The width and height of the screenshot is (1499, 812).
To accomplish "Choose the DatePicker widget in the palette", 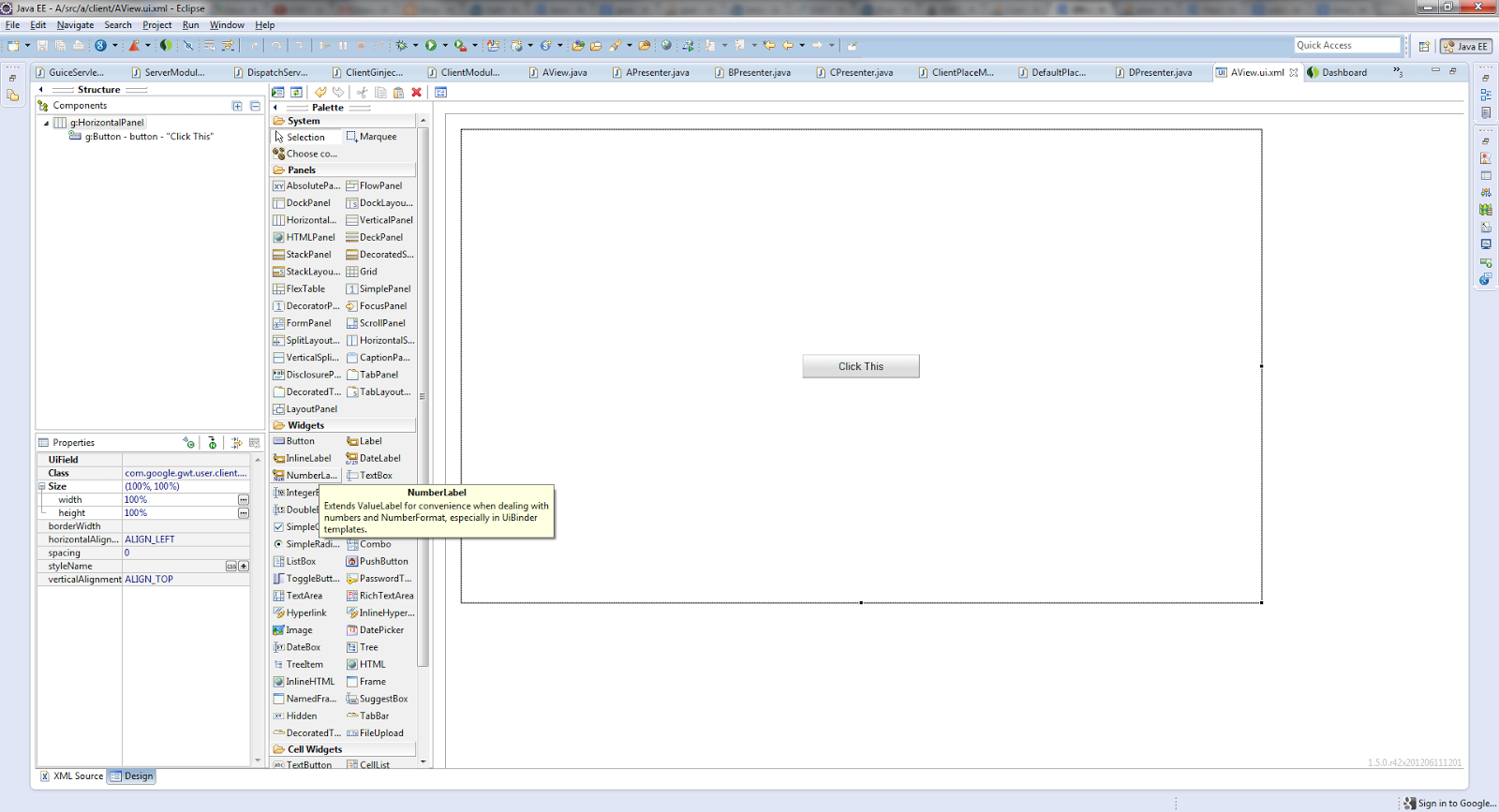I will 375,630.
